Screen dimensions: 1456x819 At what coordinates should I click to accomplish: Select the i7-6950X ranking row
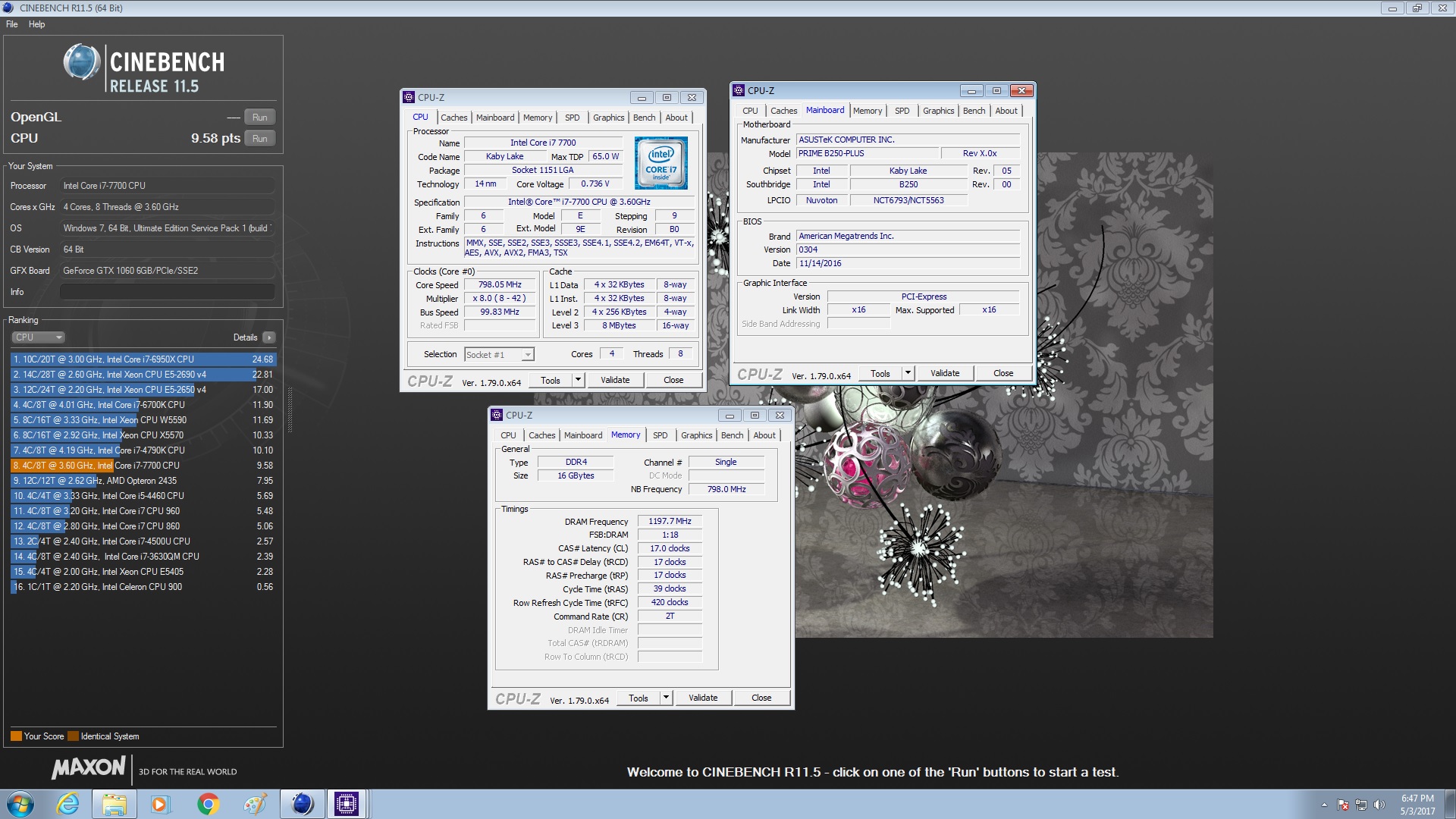click(x=143, y=359)
